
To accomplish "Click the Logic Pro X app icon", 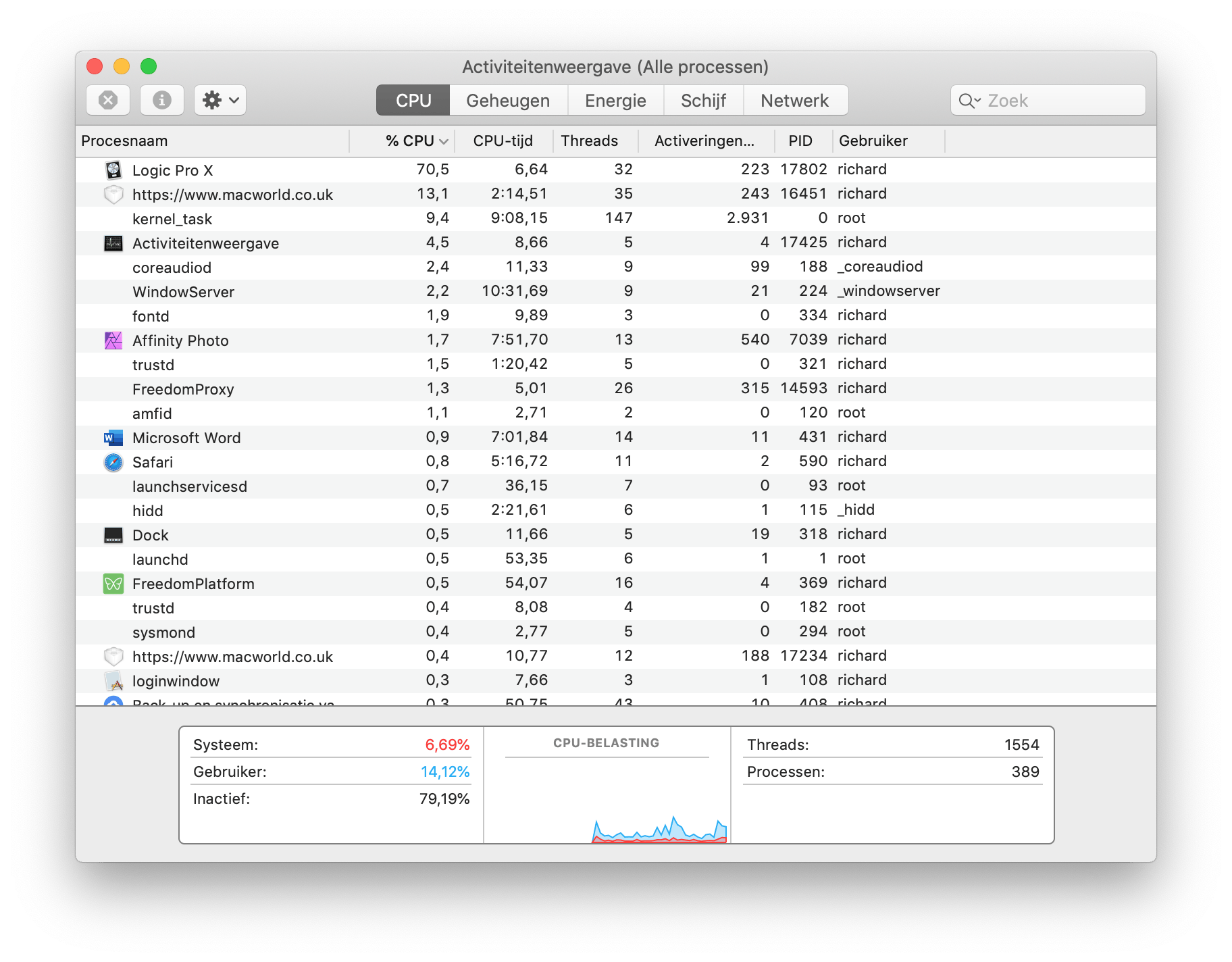I will (113, 170).
